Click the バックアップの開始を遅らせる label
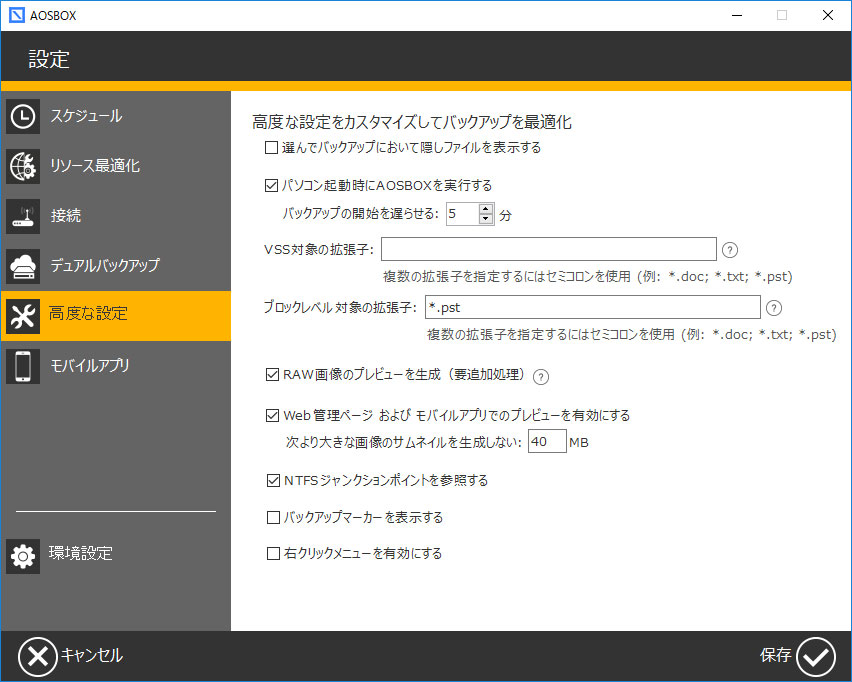 coord(360,214)
